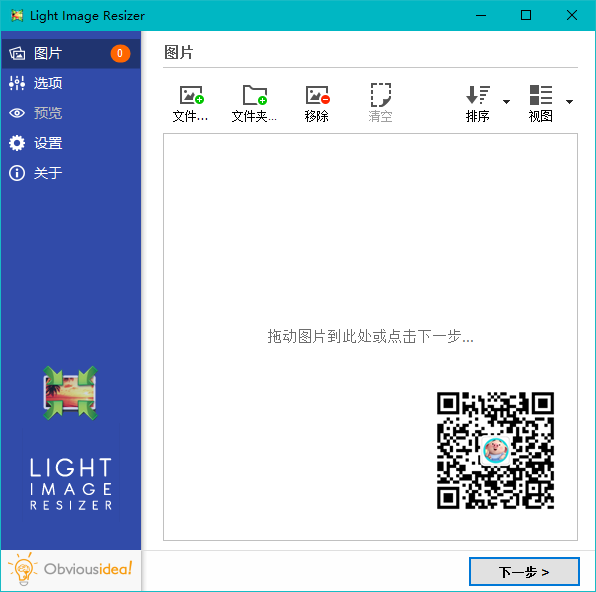
Task: Minimize the Light Image Resizer window
Action: coord(481,16)
